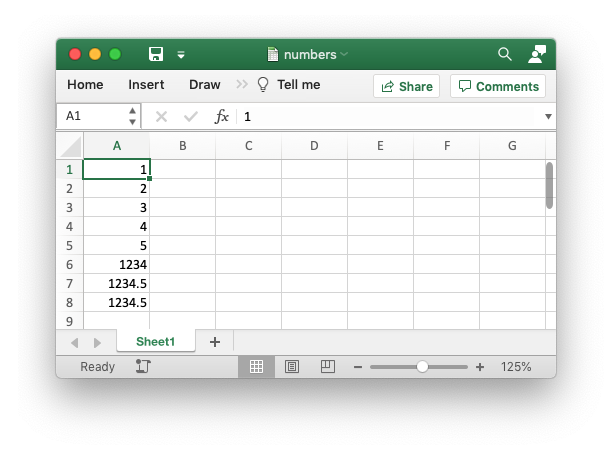Switch to Page Break Preview view

(x=327, y=367)
